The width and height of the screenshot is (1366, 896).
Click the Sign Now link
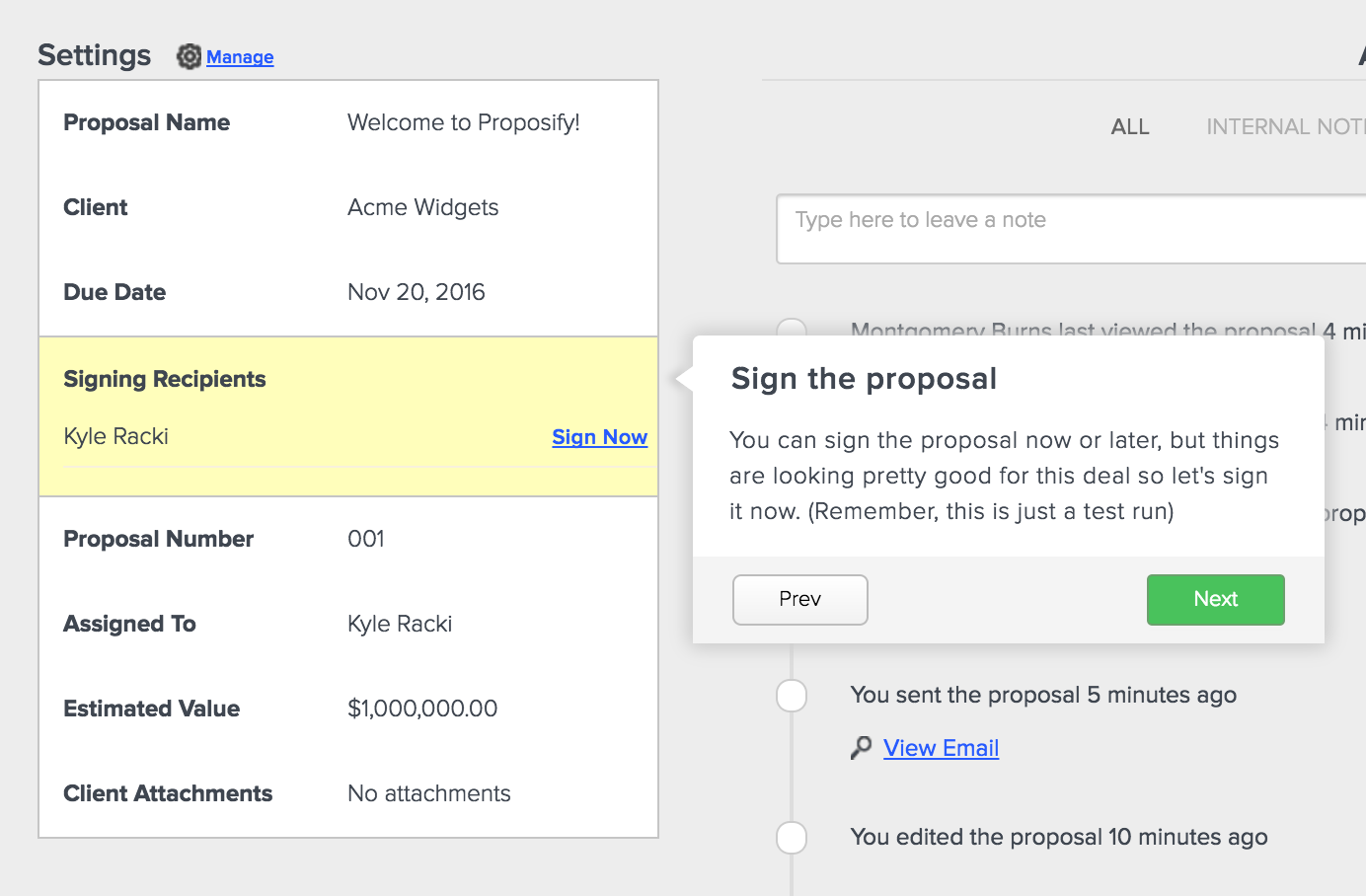[x=599, y=437]
